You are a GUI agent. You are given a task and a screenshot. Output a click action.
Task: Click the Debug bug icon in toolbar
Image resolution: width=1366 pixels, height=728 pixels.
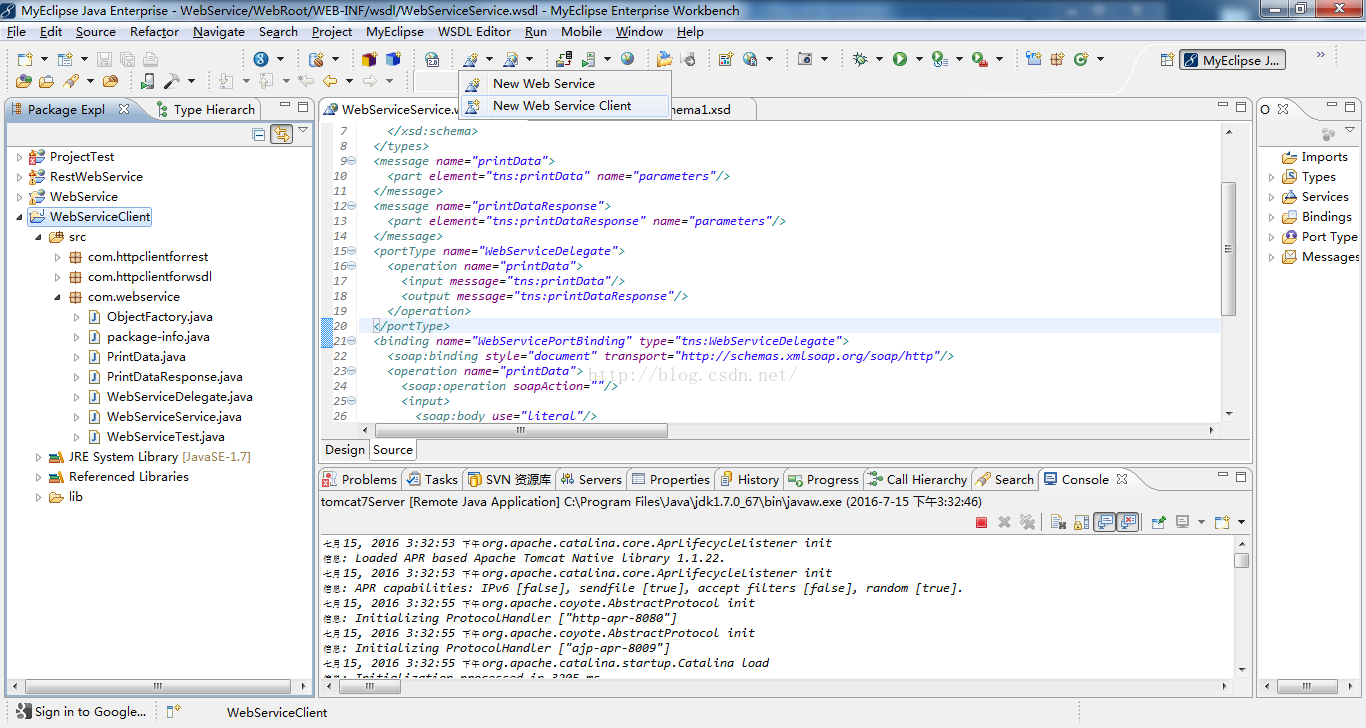coord(860,60)
